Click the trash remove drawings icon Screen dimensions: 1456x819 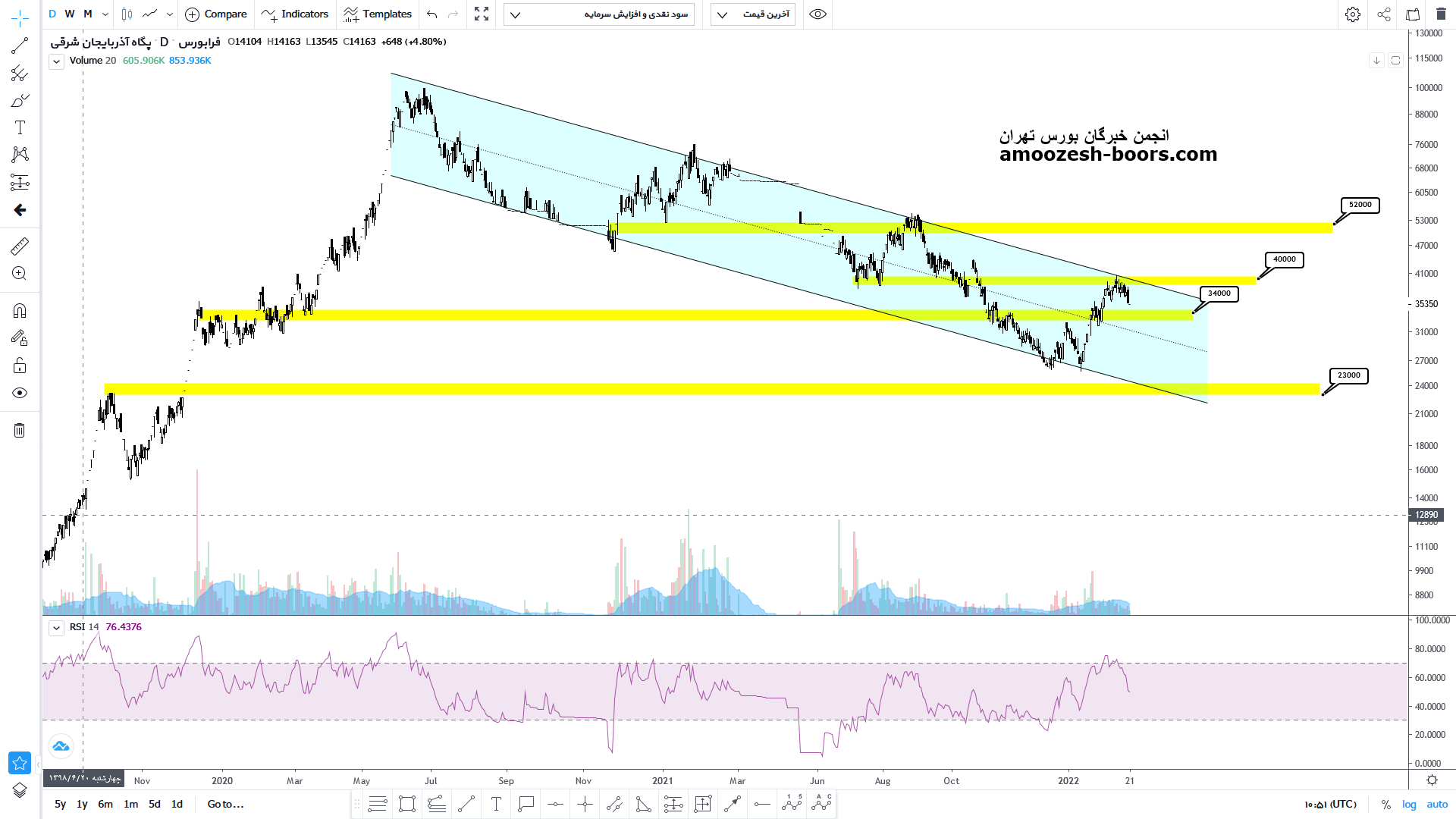[x=20, y=431]
